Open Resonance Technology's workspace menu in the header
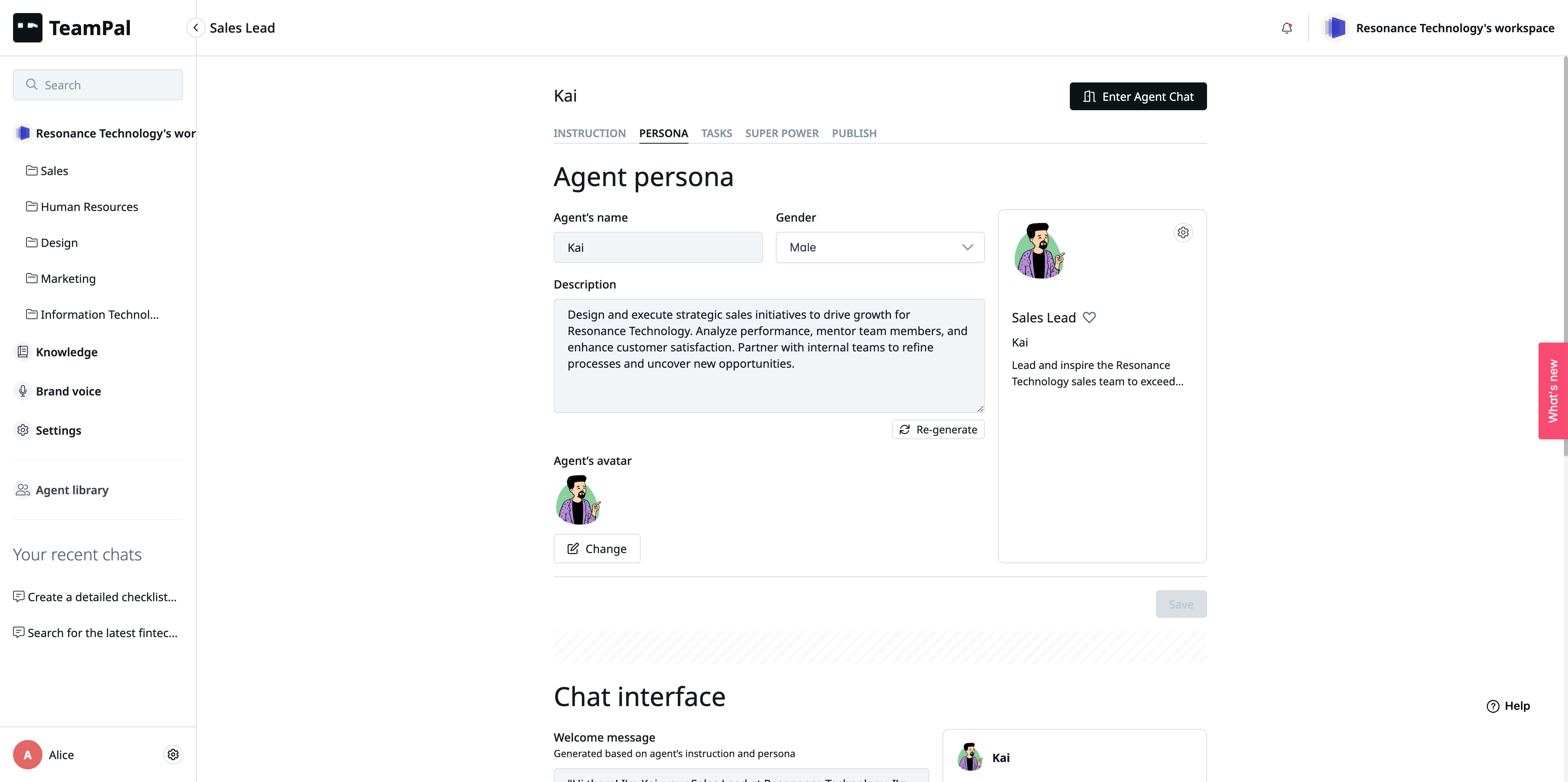1568x782 pixels. tap(1439, 28)
